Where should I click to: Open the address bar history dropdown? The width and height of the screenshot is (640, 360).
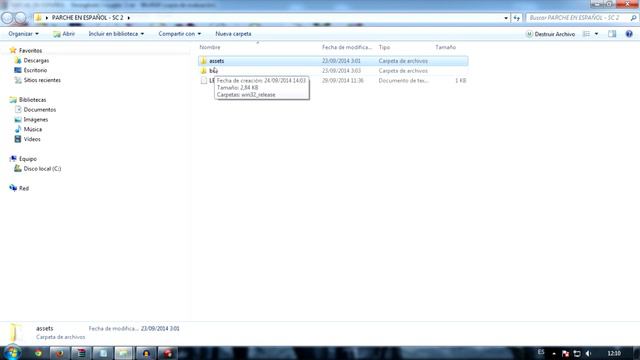tap(506, 18)
